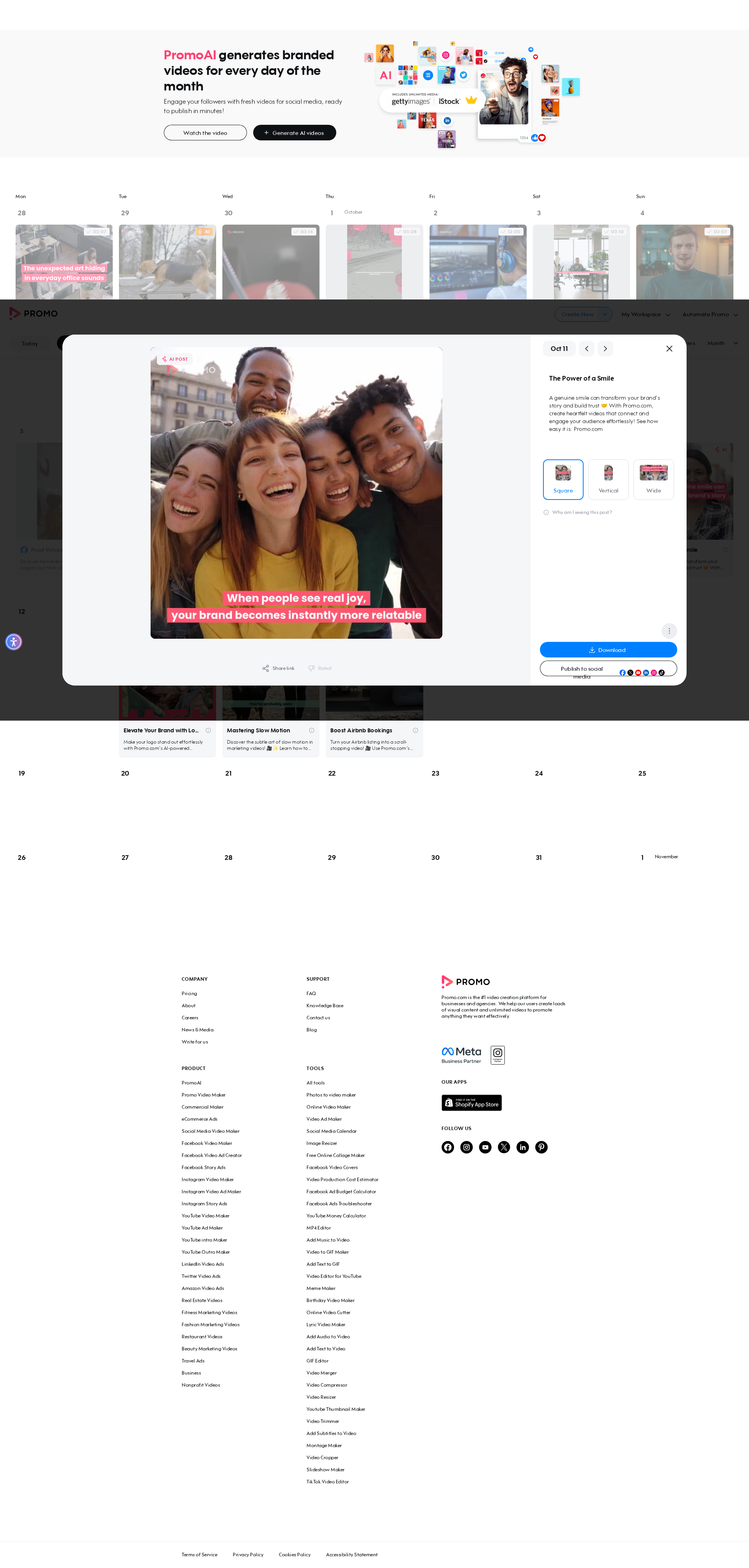
Task: Open Privacy Policy footer link
Action: [248, 1555]
